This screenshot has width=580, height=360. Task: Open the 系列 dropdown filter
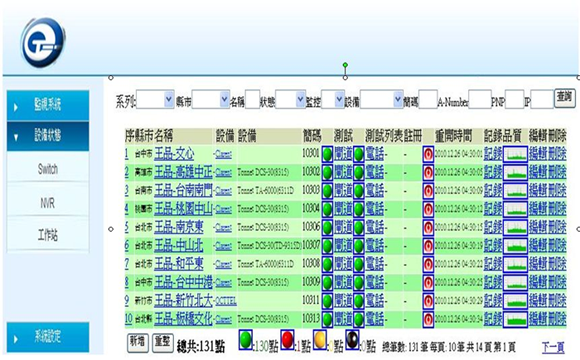[x=155, y=99]
